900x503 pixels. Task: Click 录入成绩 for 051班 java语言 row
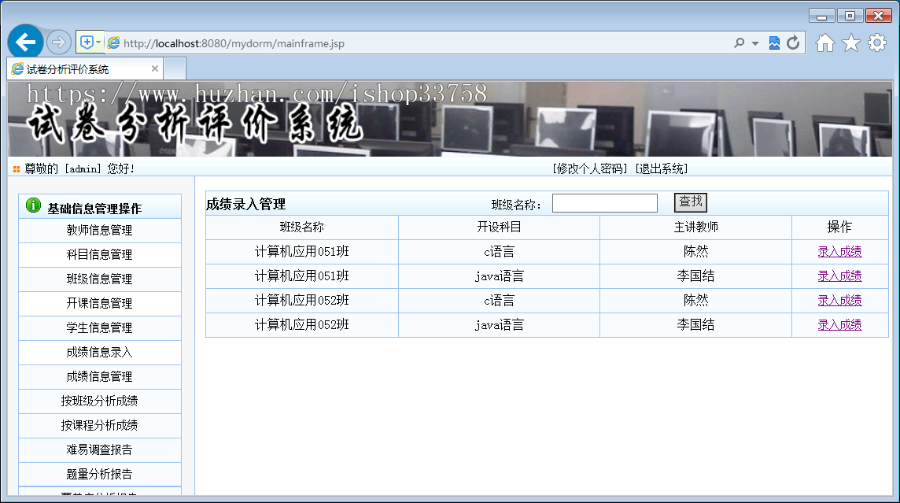839,276
